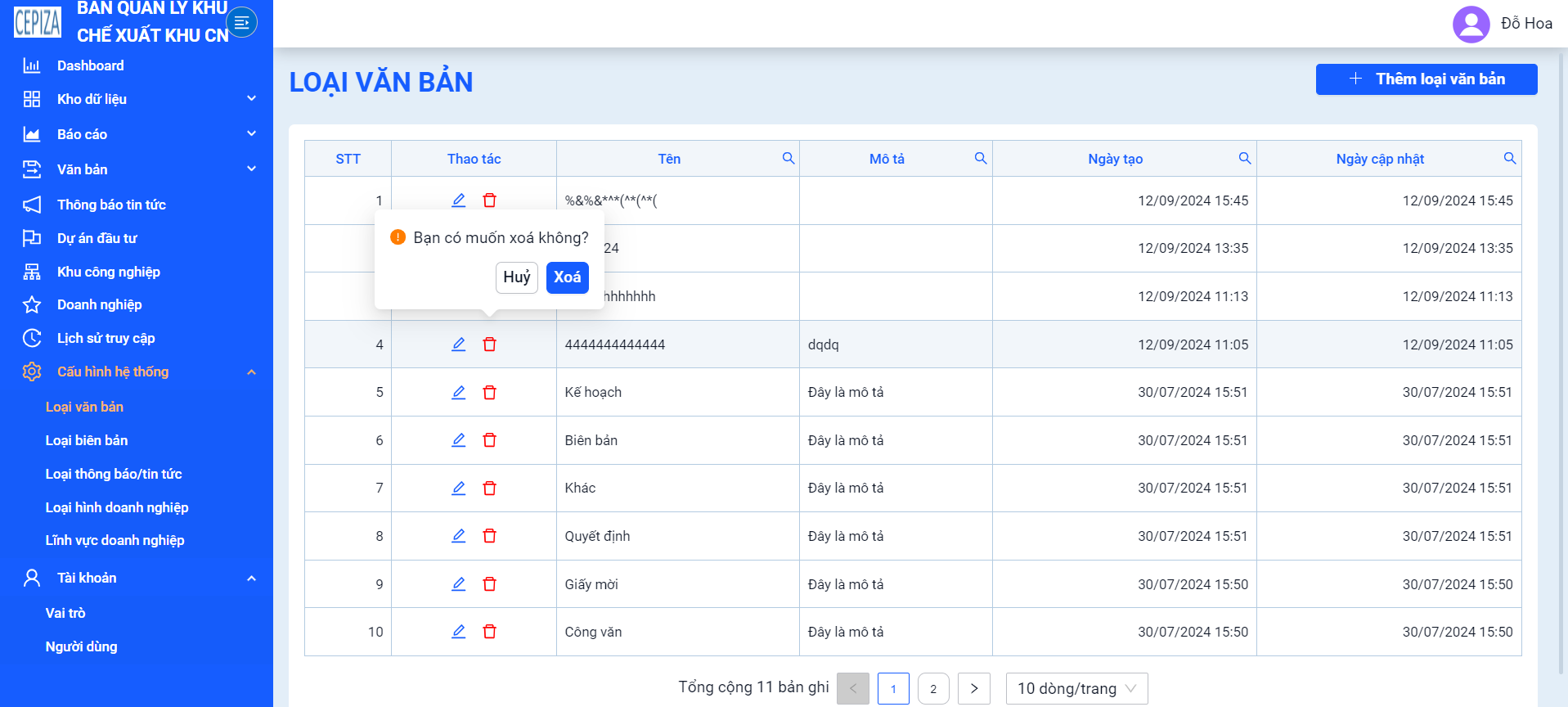
Task: Edit row 1 with pencil icon
Action: click(x=459, y=200)
